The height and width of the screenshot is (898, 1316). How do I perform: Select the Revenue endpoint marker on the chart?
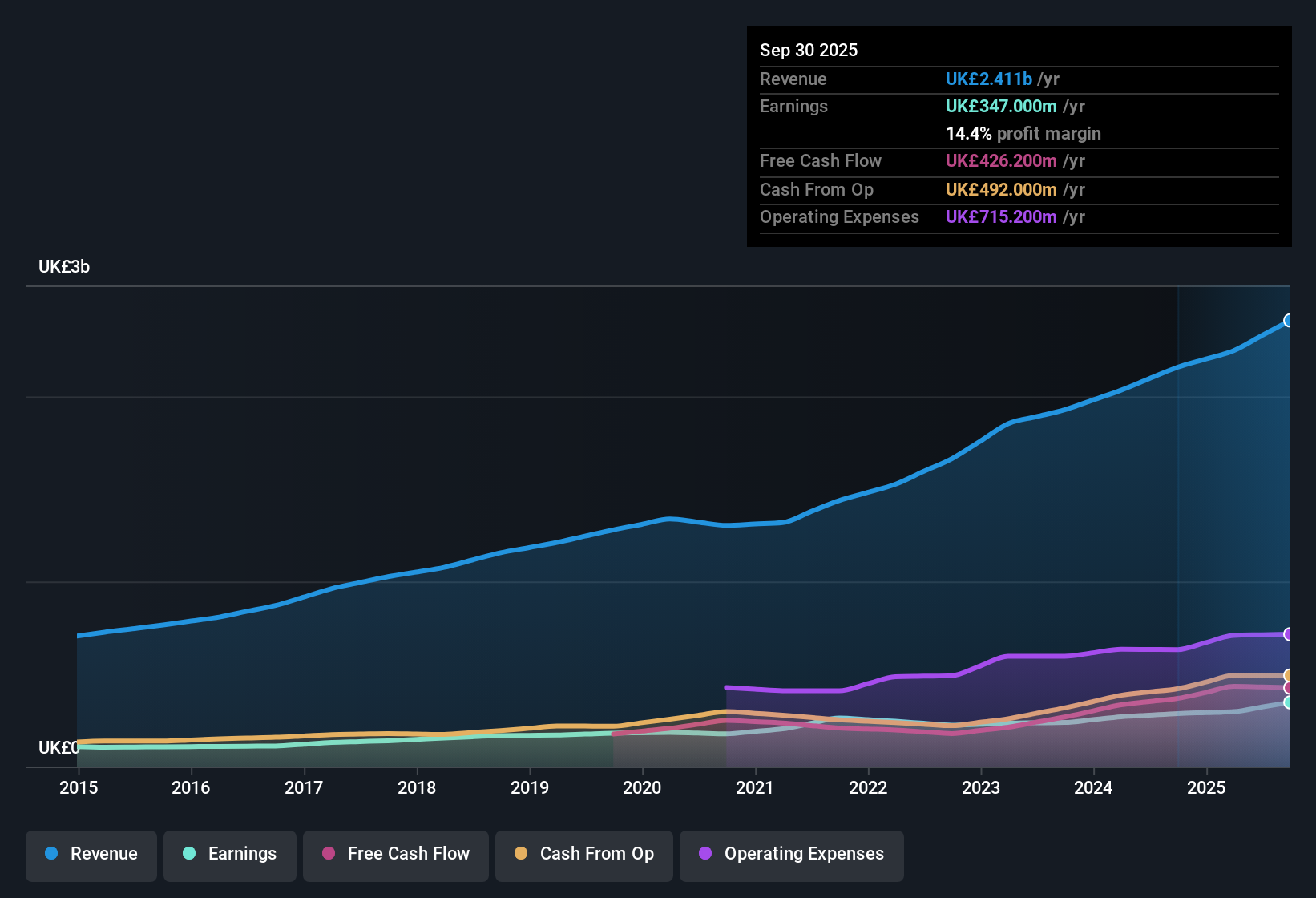(x=1289, y=321)
